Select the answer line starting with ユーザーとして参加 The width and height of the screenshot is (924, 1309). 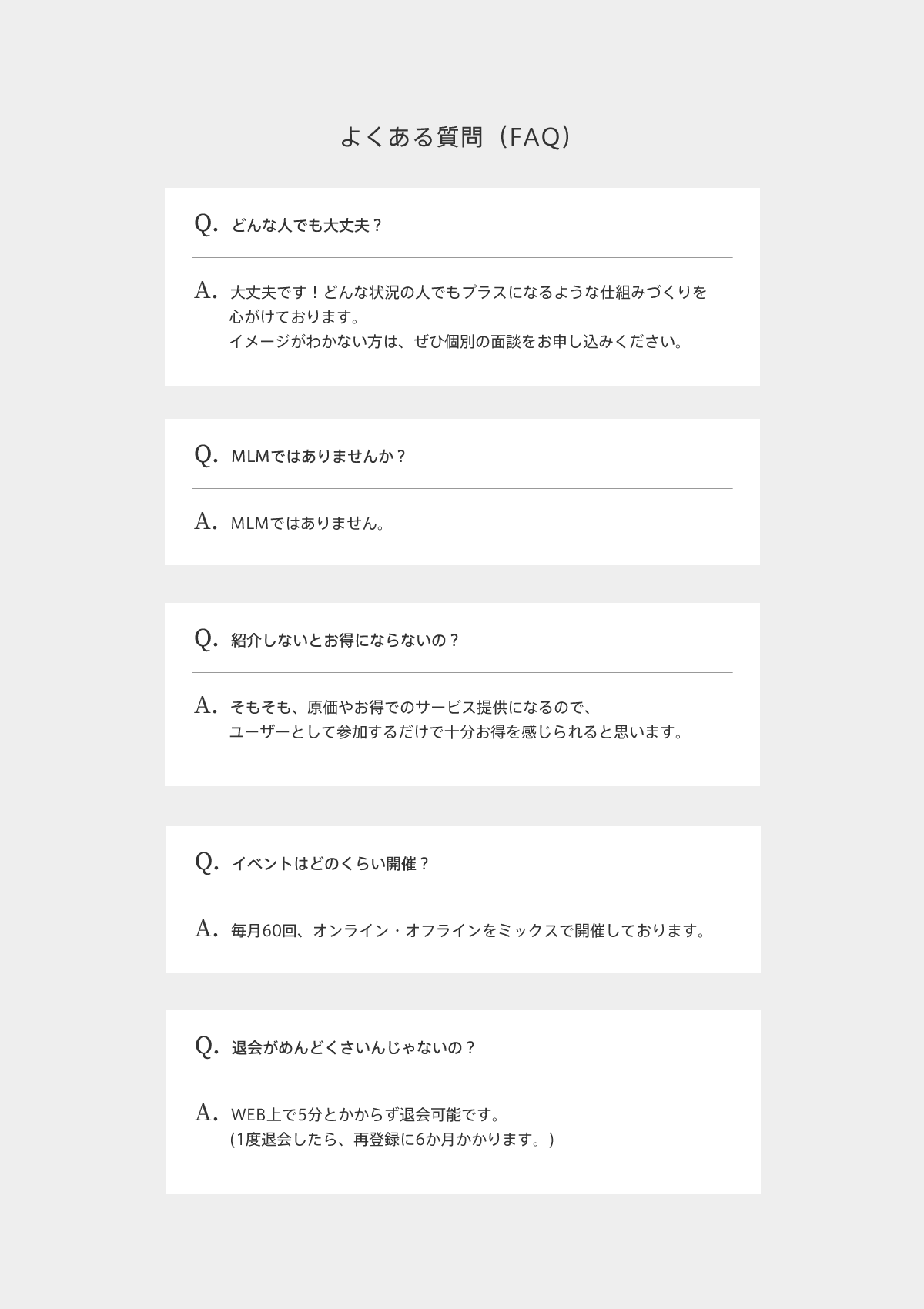(x=457, y=732)
